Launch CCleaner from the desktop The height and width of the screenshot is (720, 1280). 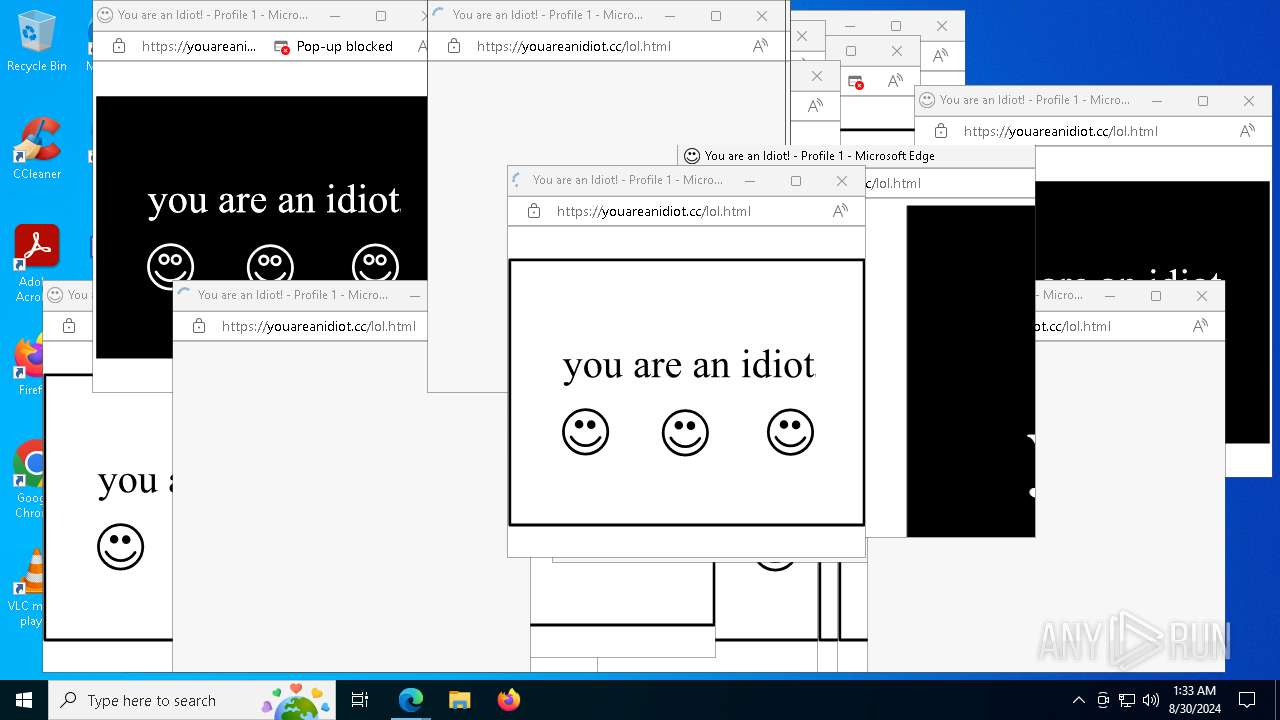[x=37, y=149]
